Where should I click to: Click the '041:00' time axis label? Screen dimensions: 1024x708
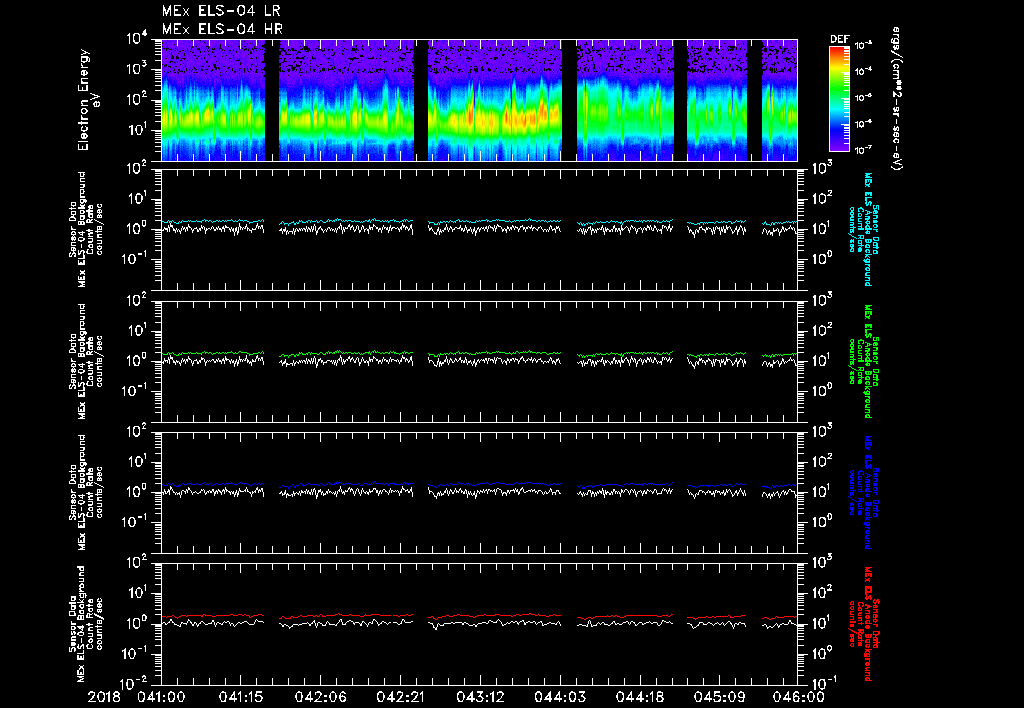pyautogui.click(x=161, y=698)
